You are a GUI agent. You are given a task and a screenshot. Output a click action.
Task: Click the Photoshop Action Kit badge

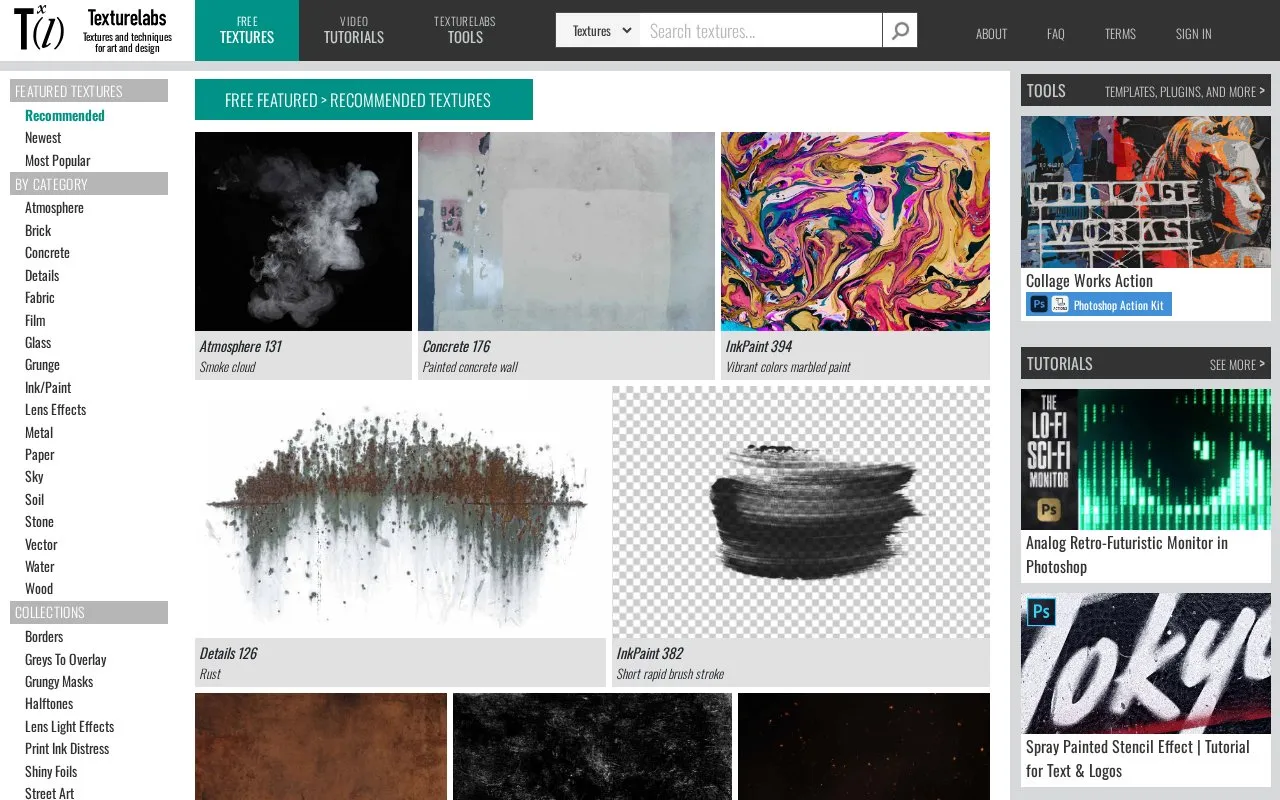1099,305
